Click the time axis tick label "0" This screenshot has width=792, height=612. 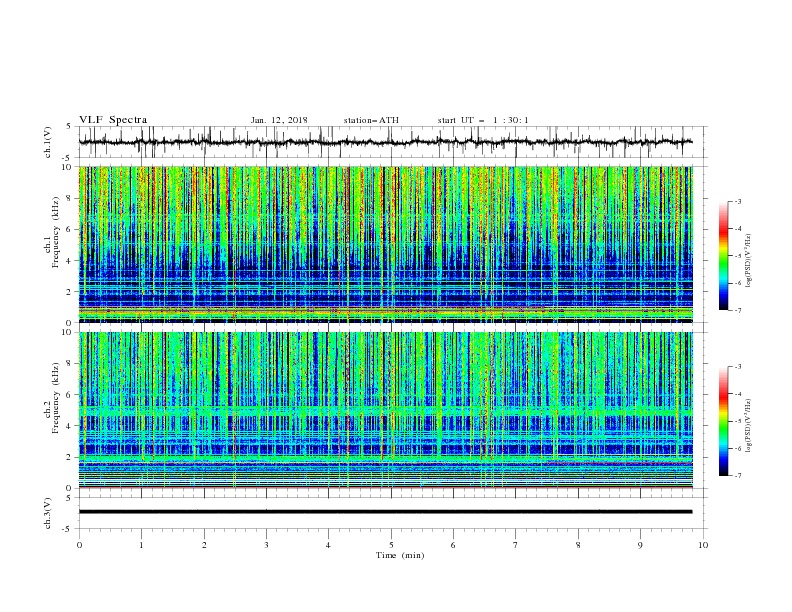click(79, 545)
